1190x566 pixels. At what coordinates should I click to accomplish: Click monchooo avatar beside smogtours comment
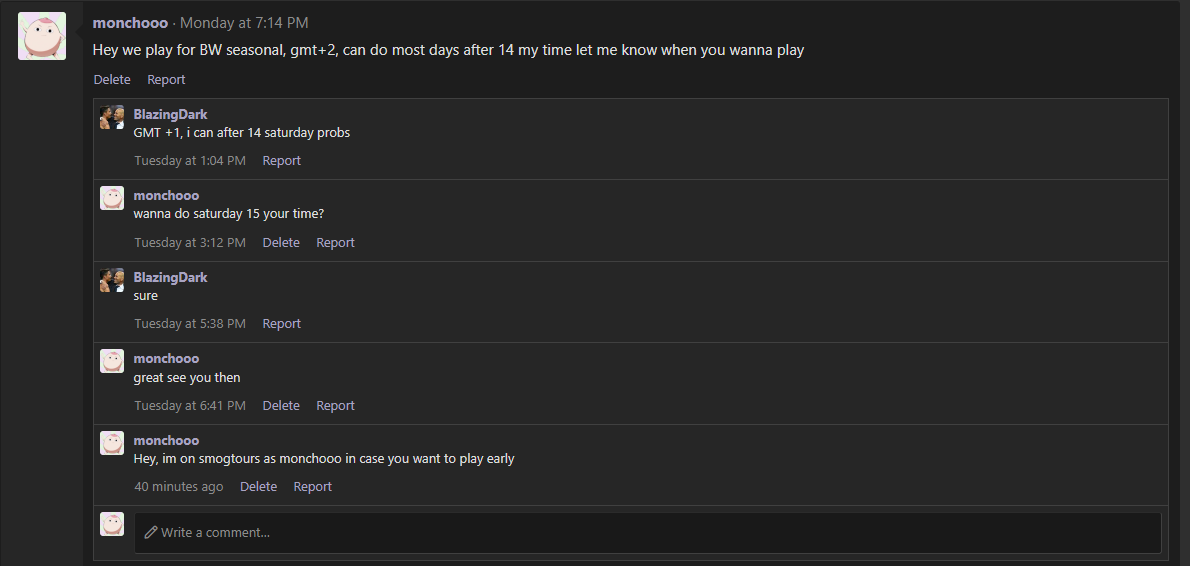(112, 443)
